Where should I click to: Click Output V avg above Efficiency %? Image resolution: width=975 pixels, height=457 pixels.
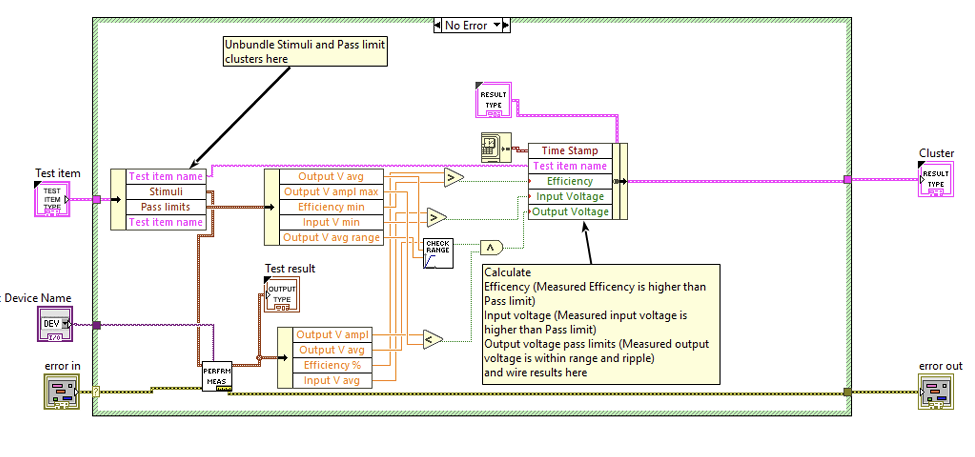332,350
